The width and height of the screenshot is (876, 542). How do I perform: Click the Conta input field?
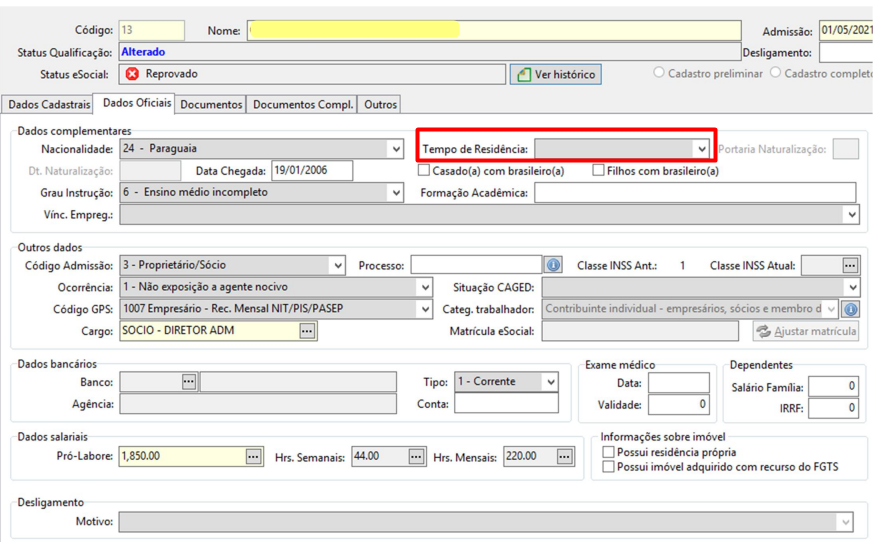click(506, 403)
